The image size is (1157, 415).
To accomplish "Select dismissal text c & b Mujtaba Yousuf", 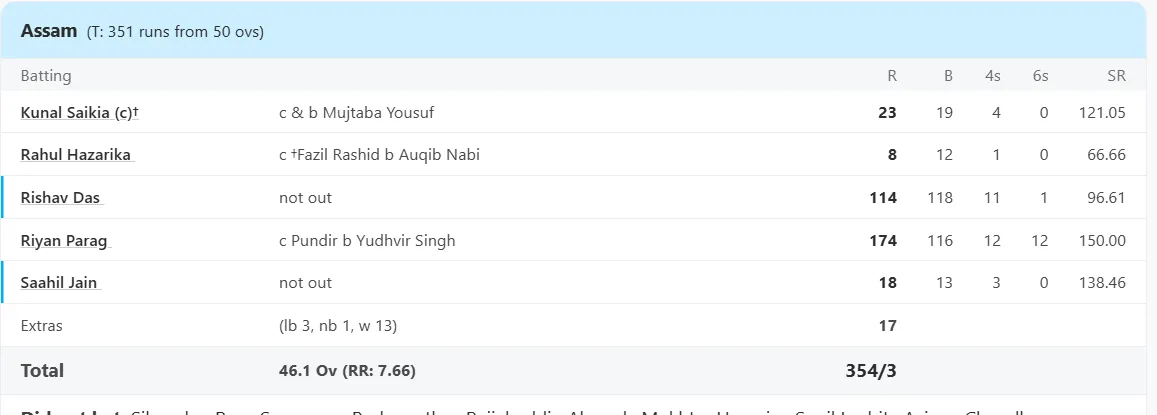I will click(356, 112).
